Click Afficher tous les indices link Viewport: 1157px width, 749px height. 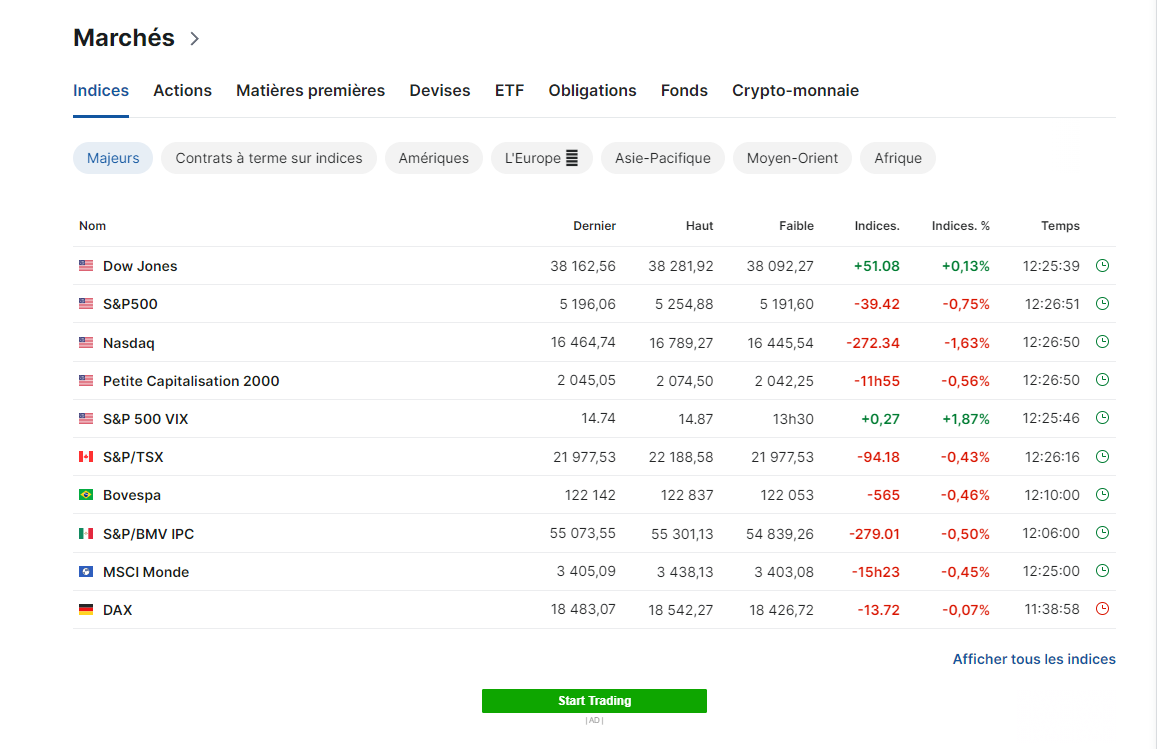point(1034,659)
